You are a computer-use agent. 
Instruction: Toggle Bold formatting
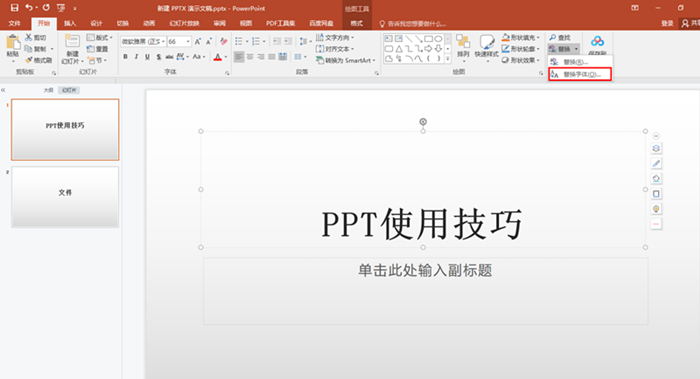(125, 57)
